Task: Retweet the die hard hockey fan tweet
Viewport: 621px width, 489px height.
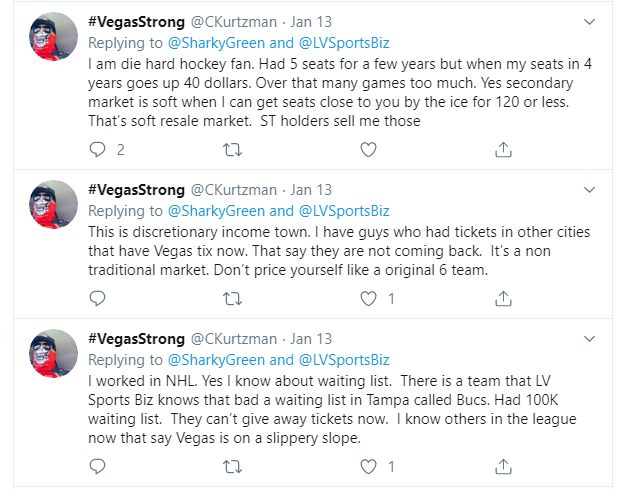Action: pyautogui.click(x=232, y=149)
